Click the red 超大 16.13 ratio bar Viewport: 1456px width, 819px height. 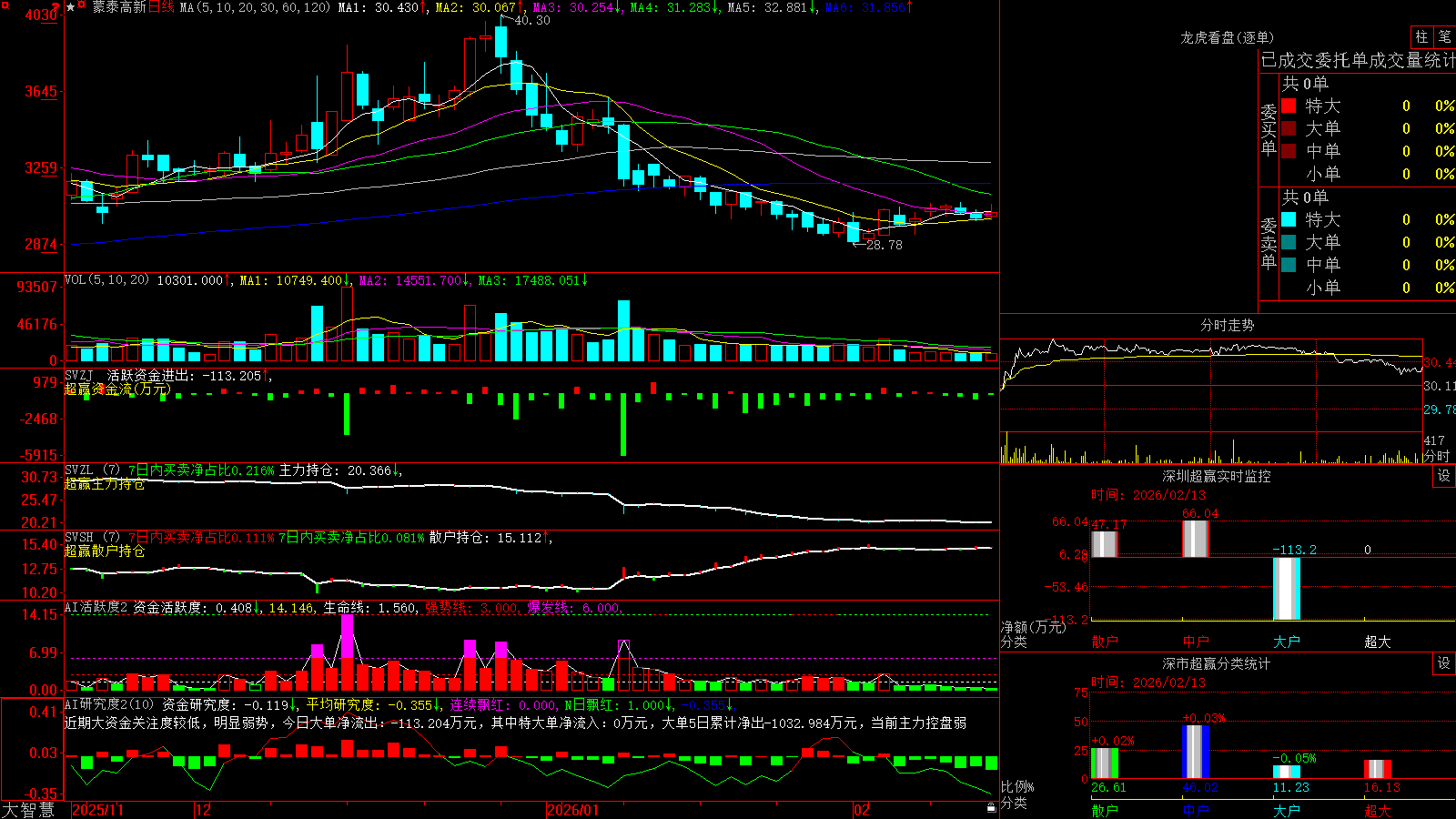(1378, 769)
